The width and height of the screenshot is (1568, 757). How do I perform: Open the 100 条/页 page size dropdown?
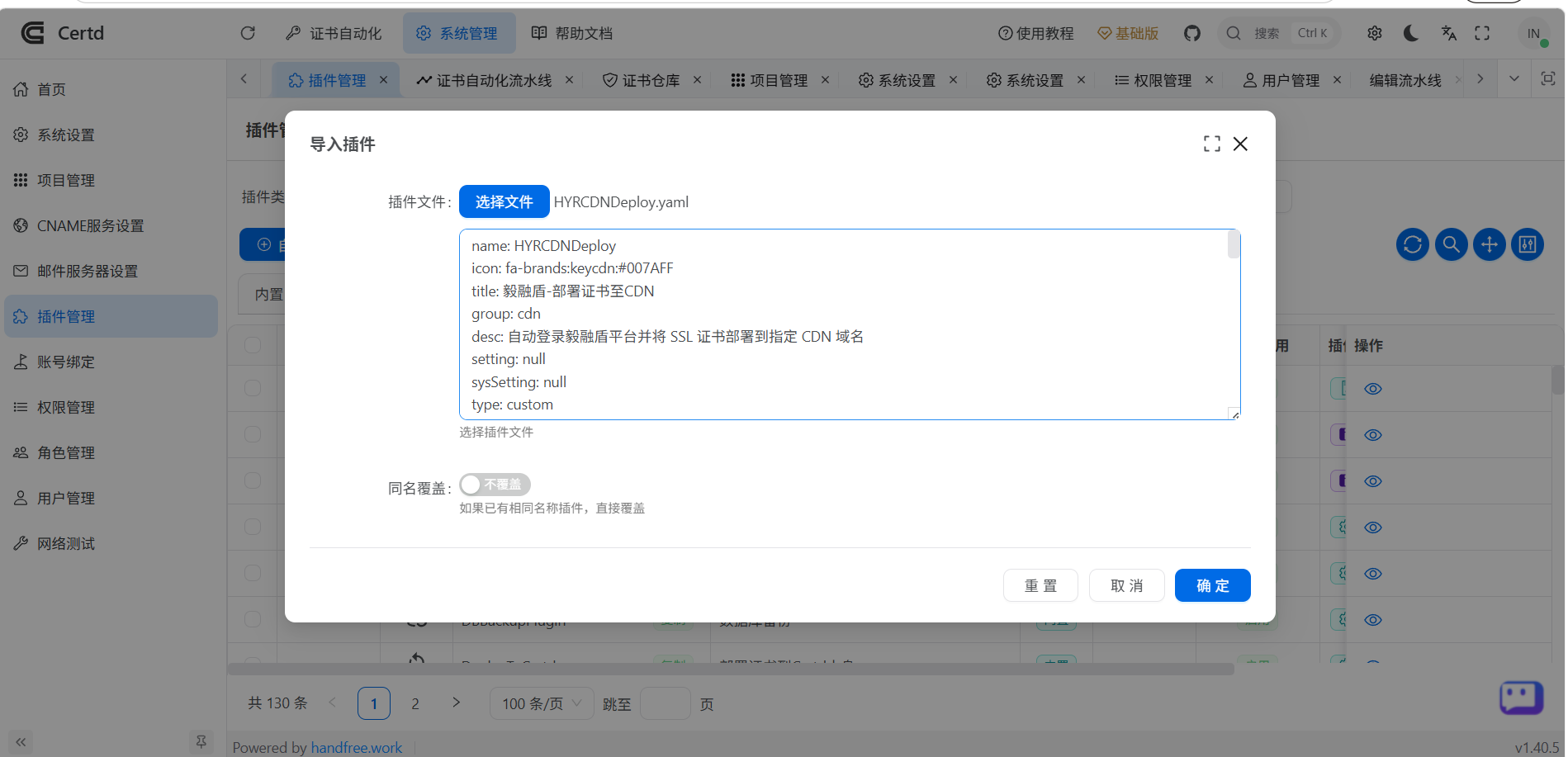coord(542,703)
